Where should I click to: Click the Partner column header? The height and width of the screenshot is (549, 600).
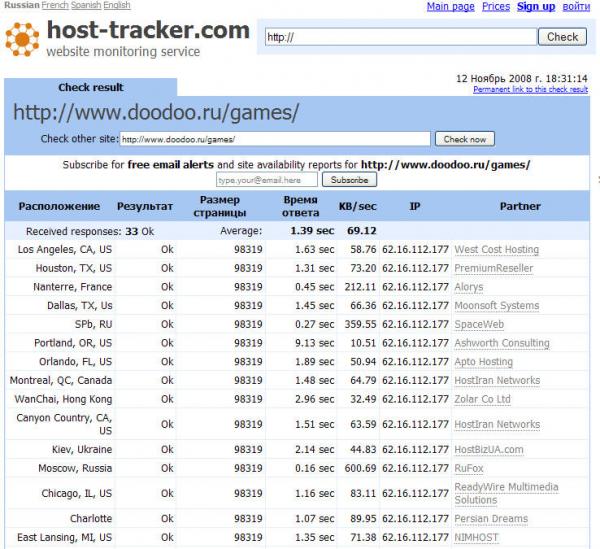(x=520, y=206)
